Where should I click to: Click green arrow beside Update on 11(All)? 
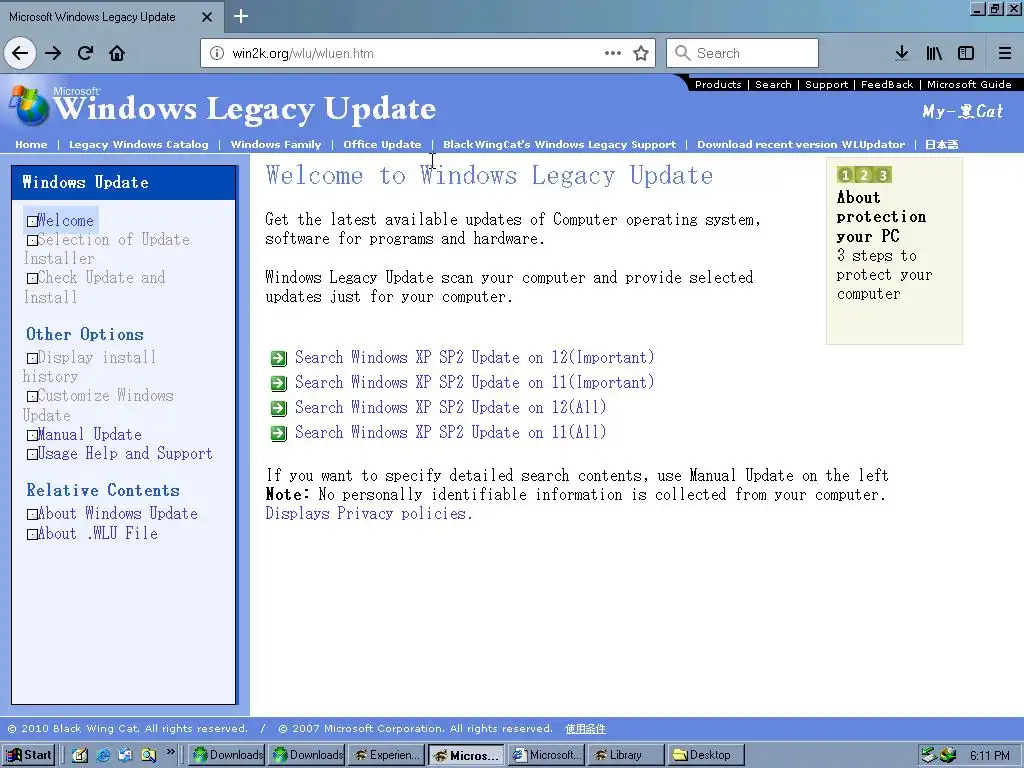(x=279, y=433)
